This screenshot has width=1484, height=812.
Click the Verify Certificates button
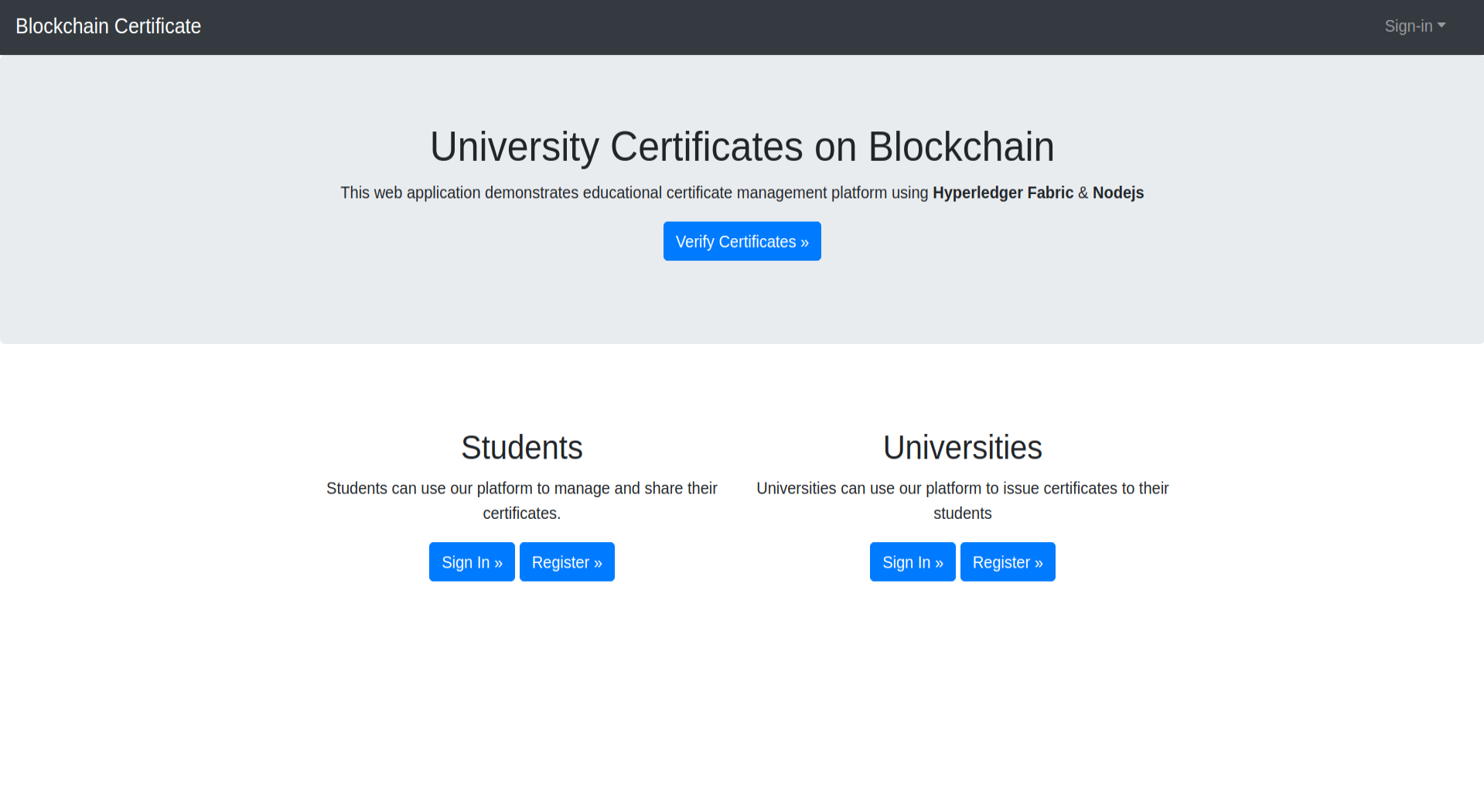(x=742, y=241)
